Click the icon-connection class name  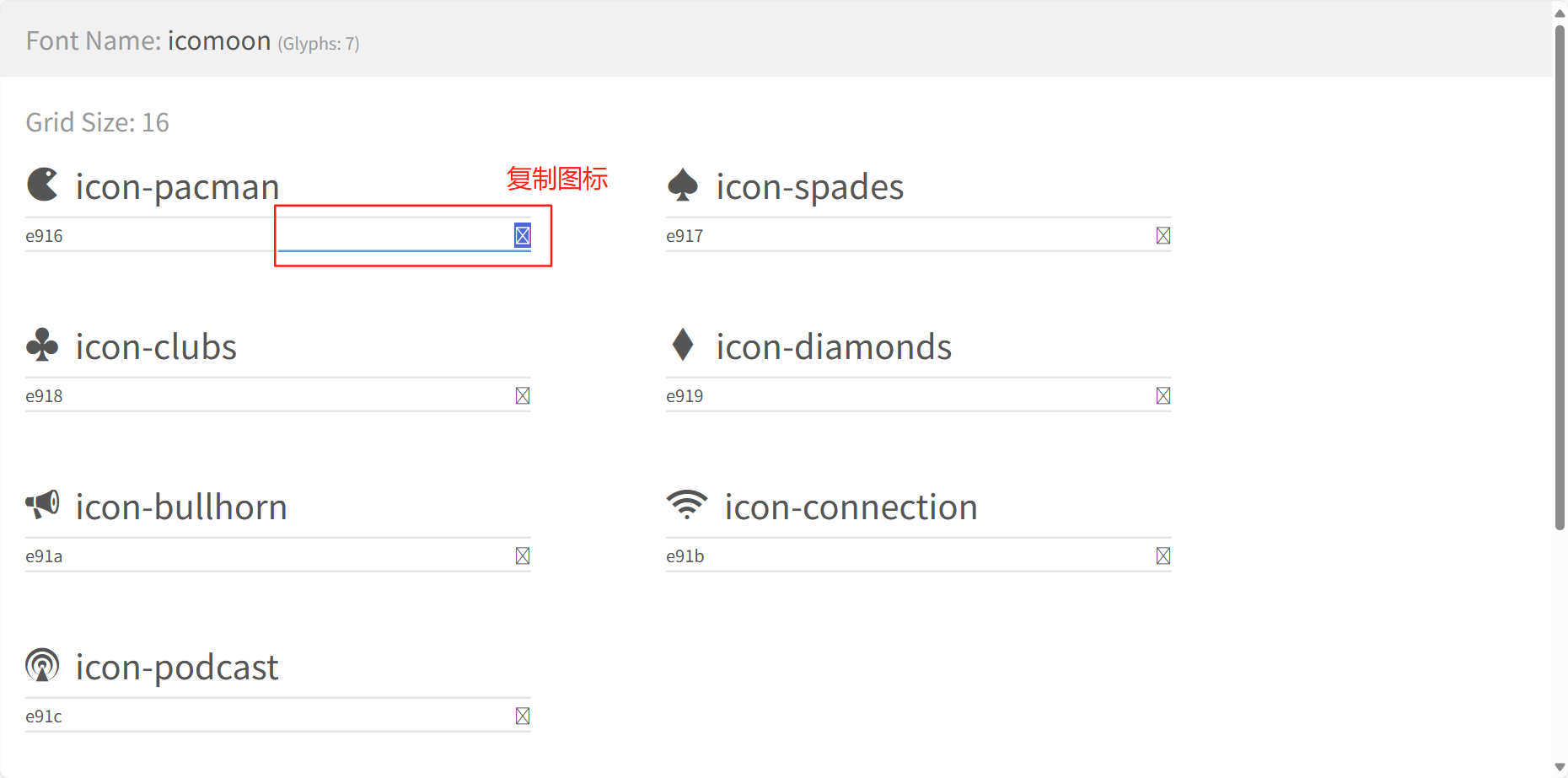tap(851, 507)
